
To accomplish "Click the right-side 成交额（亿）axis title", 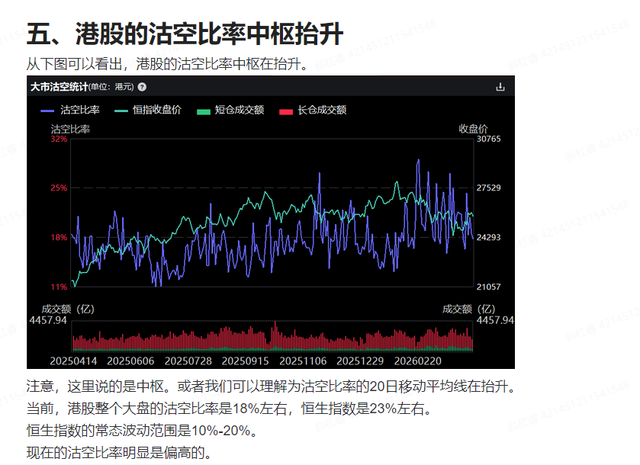I will [x=469, y=309].
